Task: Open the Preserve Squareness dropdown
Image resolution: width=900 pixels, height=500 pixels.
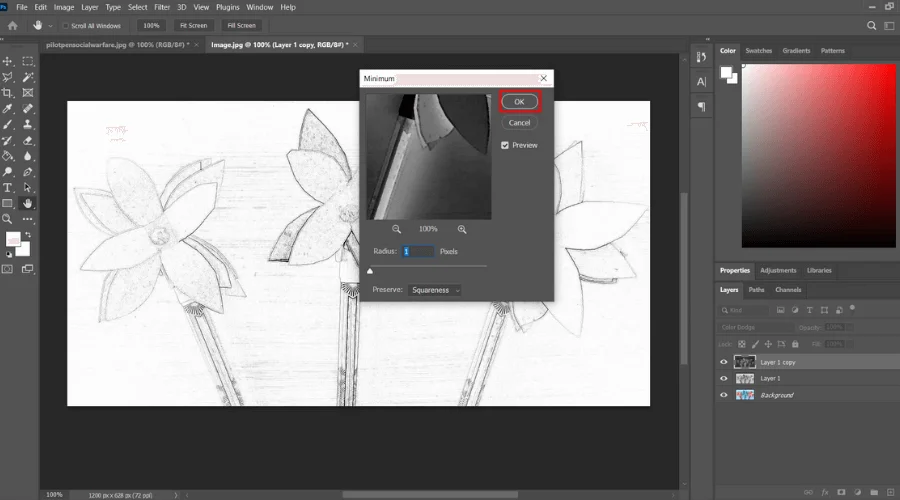Action: click(x=435, y=290)
